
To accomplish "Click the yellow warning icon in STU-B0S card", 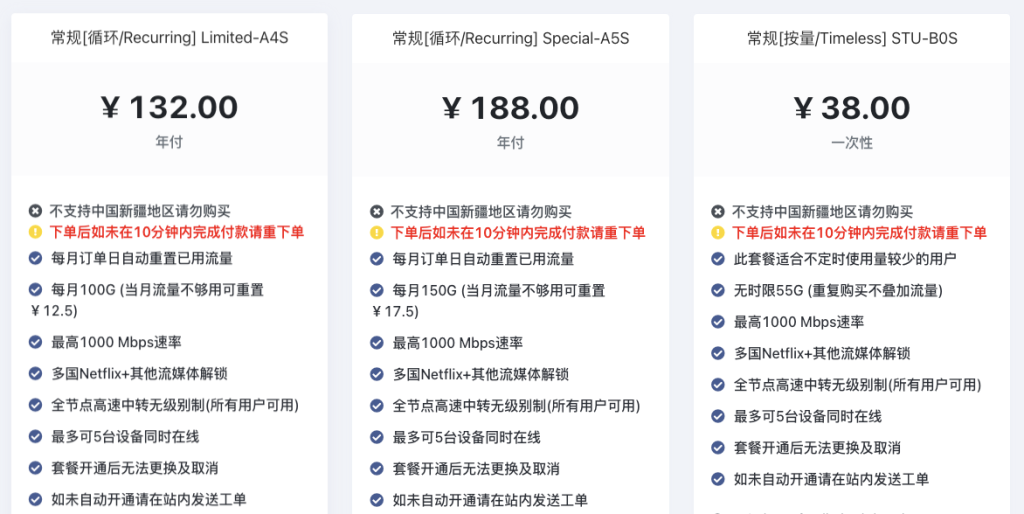I will (718, 233).
